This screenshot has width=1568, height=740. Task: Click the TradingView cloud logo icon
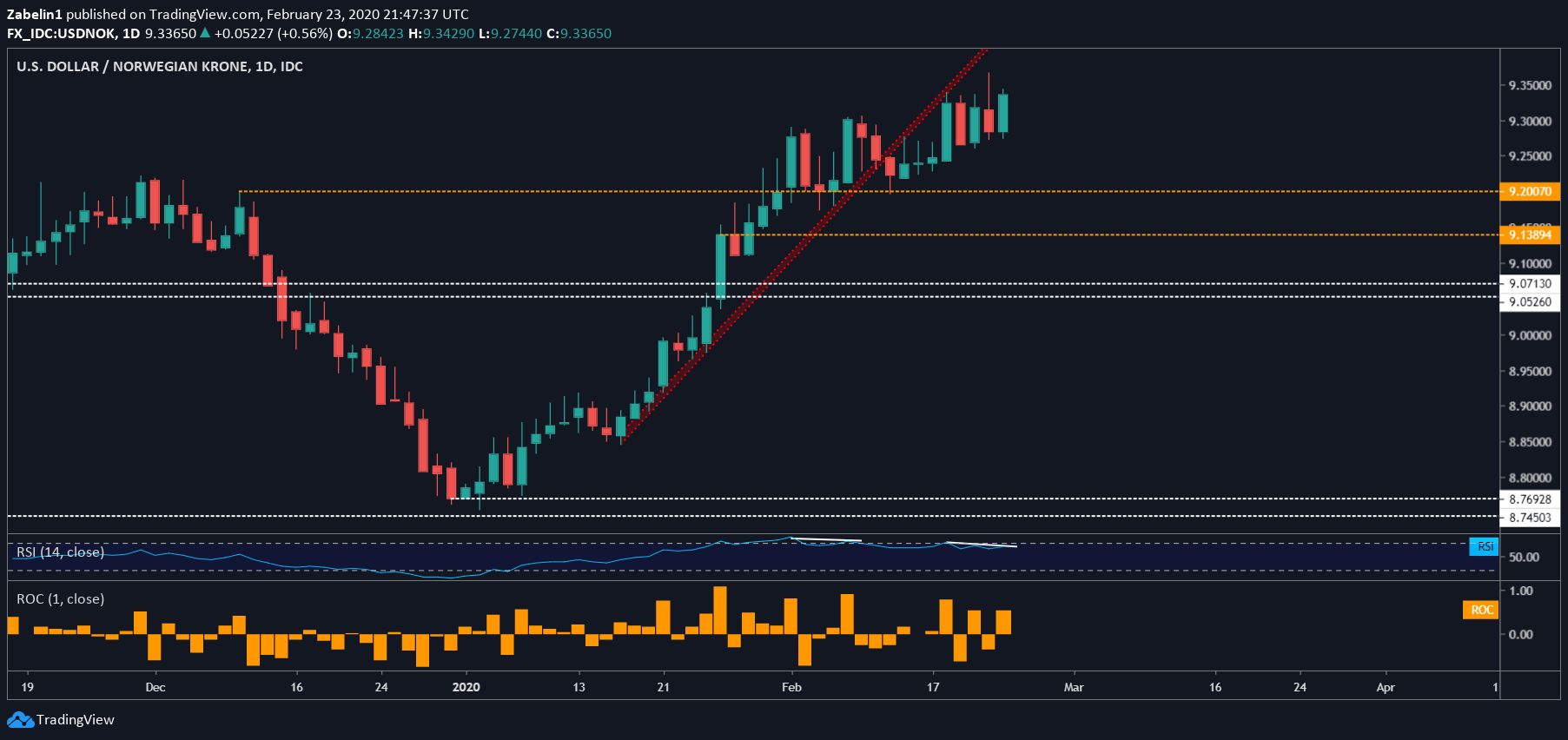pyautogui.click(x=21, y=720)
